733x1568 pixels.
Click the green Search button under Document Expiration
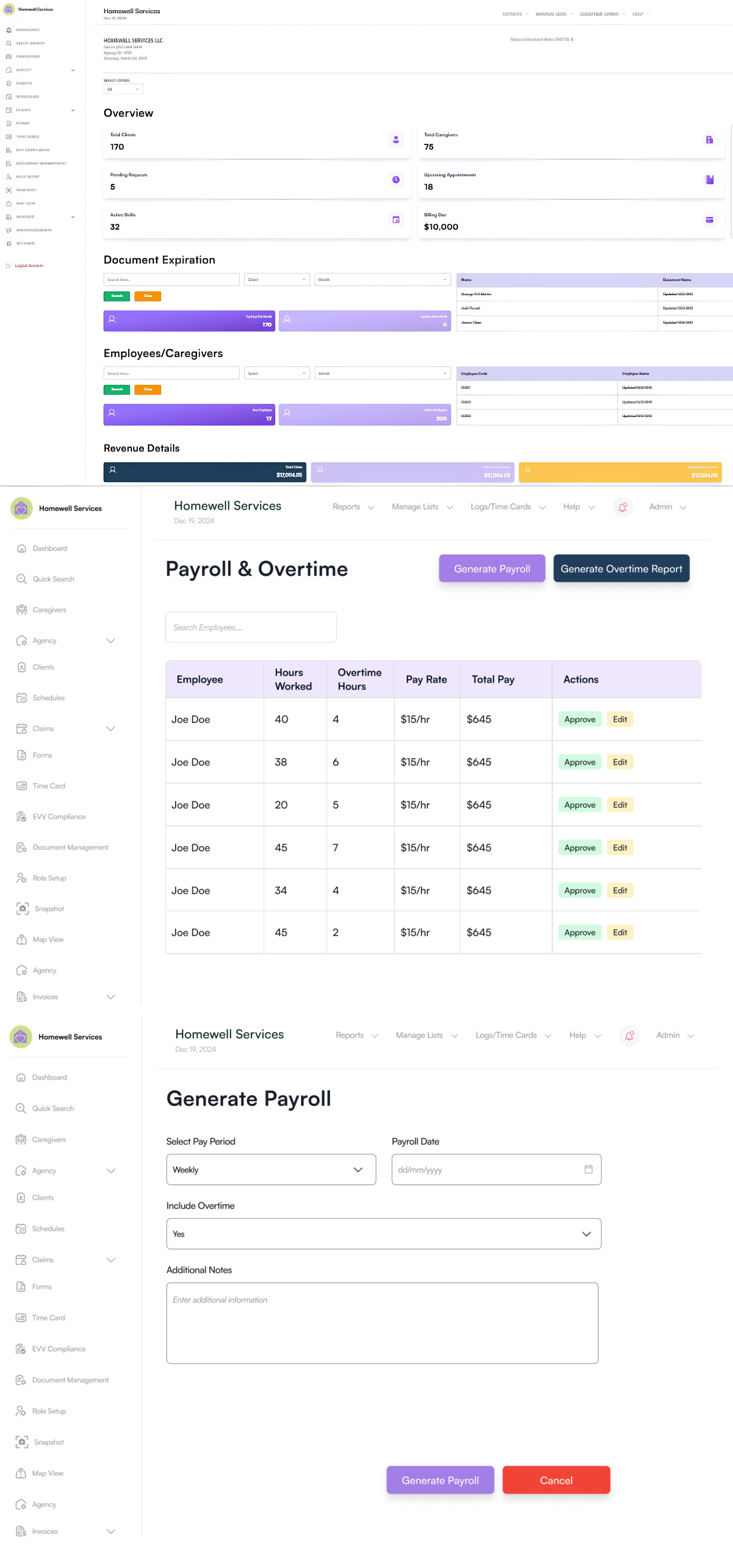tap(117, 297)
